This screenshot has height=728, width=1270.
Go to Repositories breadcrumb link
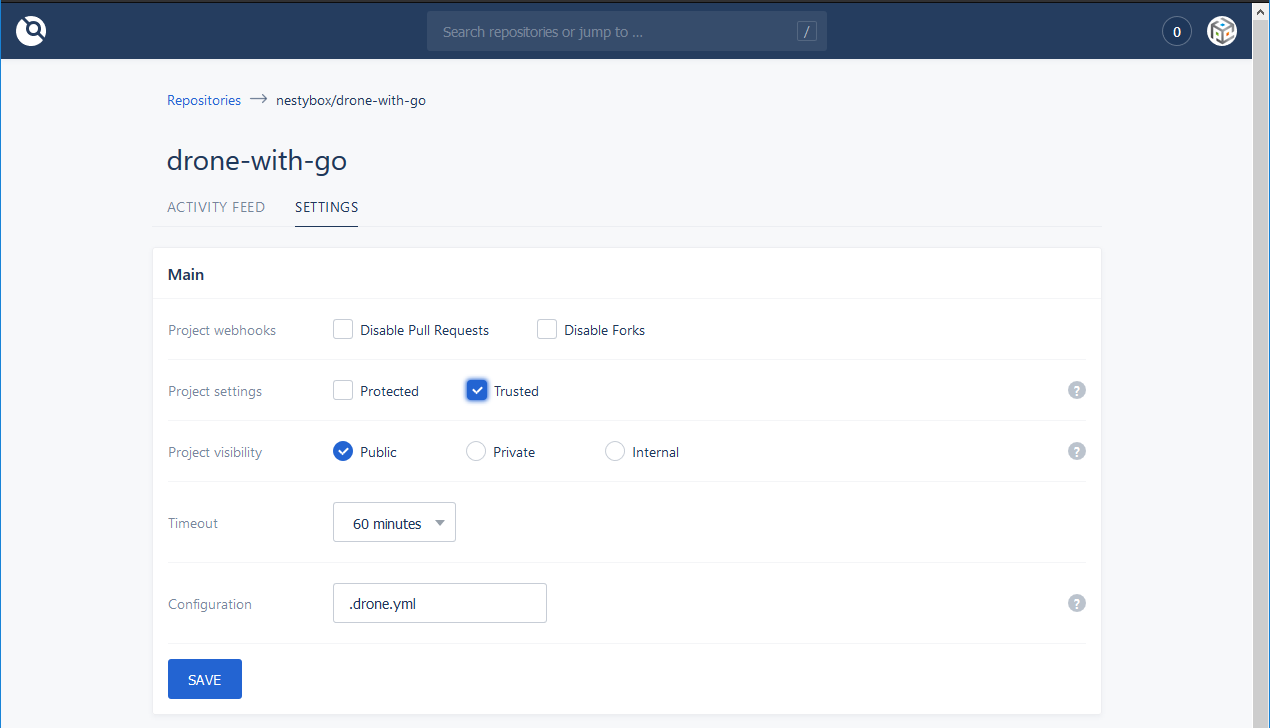coord(204,100)
